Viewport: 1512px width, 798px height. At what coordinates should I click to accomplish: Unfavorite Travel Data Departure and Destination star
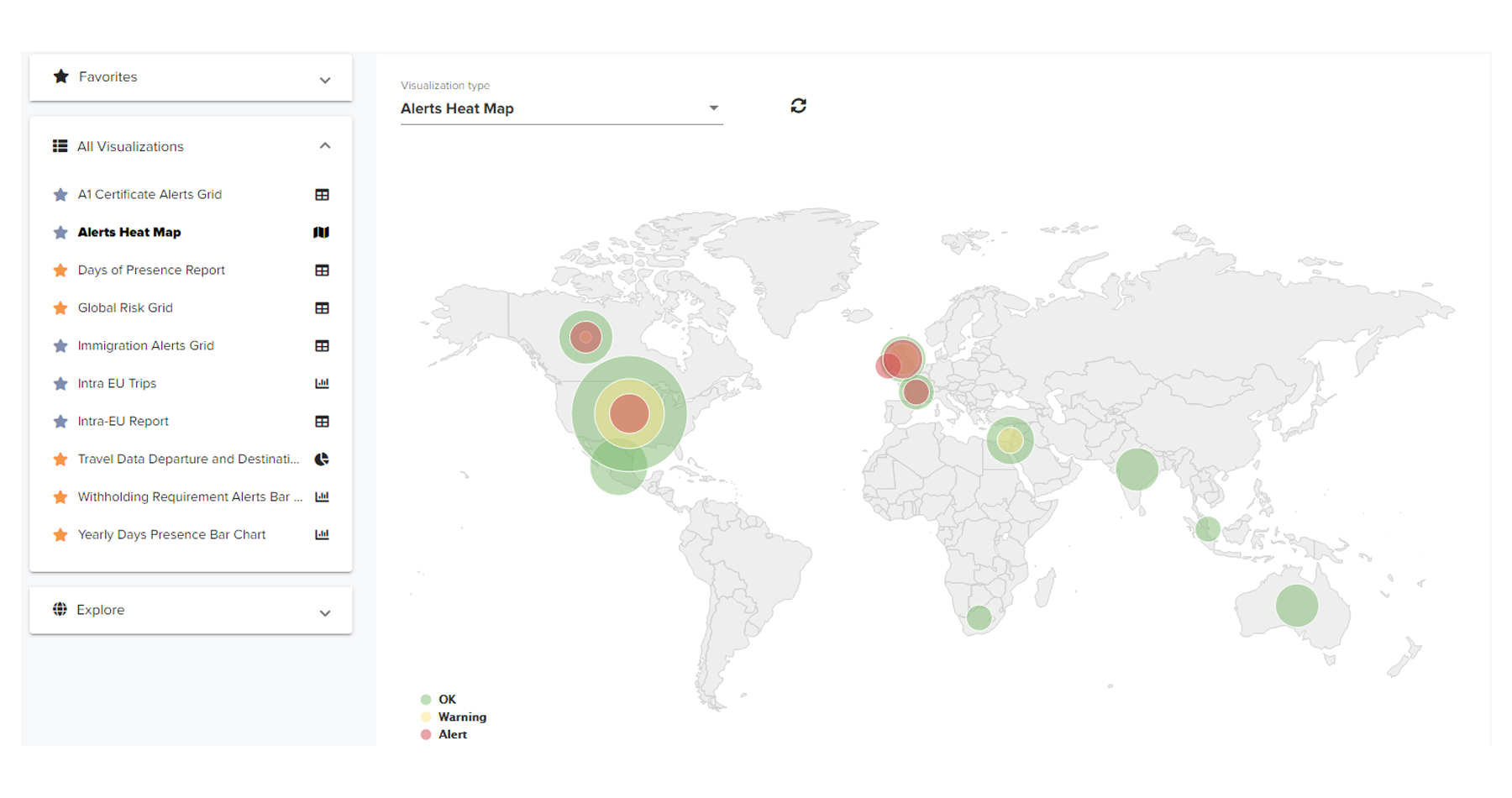(x=60, y=459)
